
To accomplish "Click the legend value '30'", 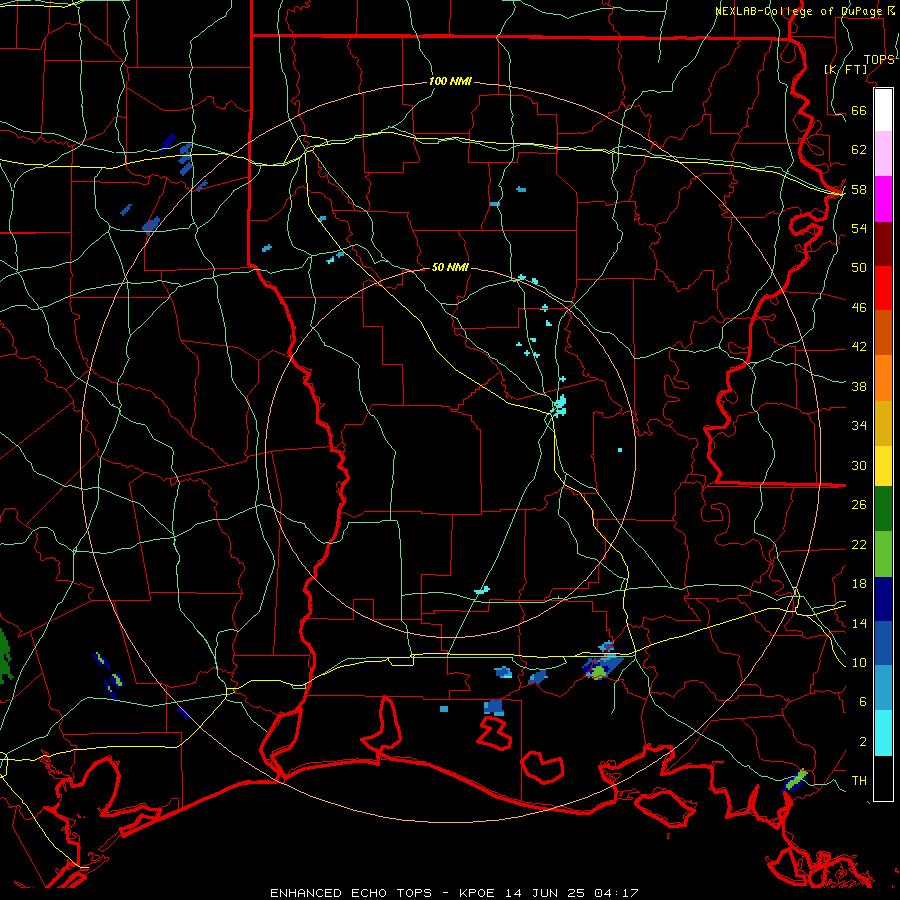I will pyautogui.click(x=859, y=465).
